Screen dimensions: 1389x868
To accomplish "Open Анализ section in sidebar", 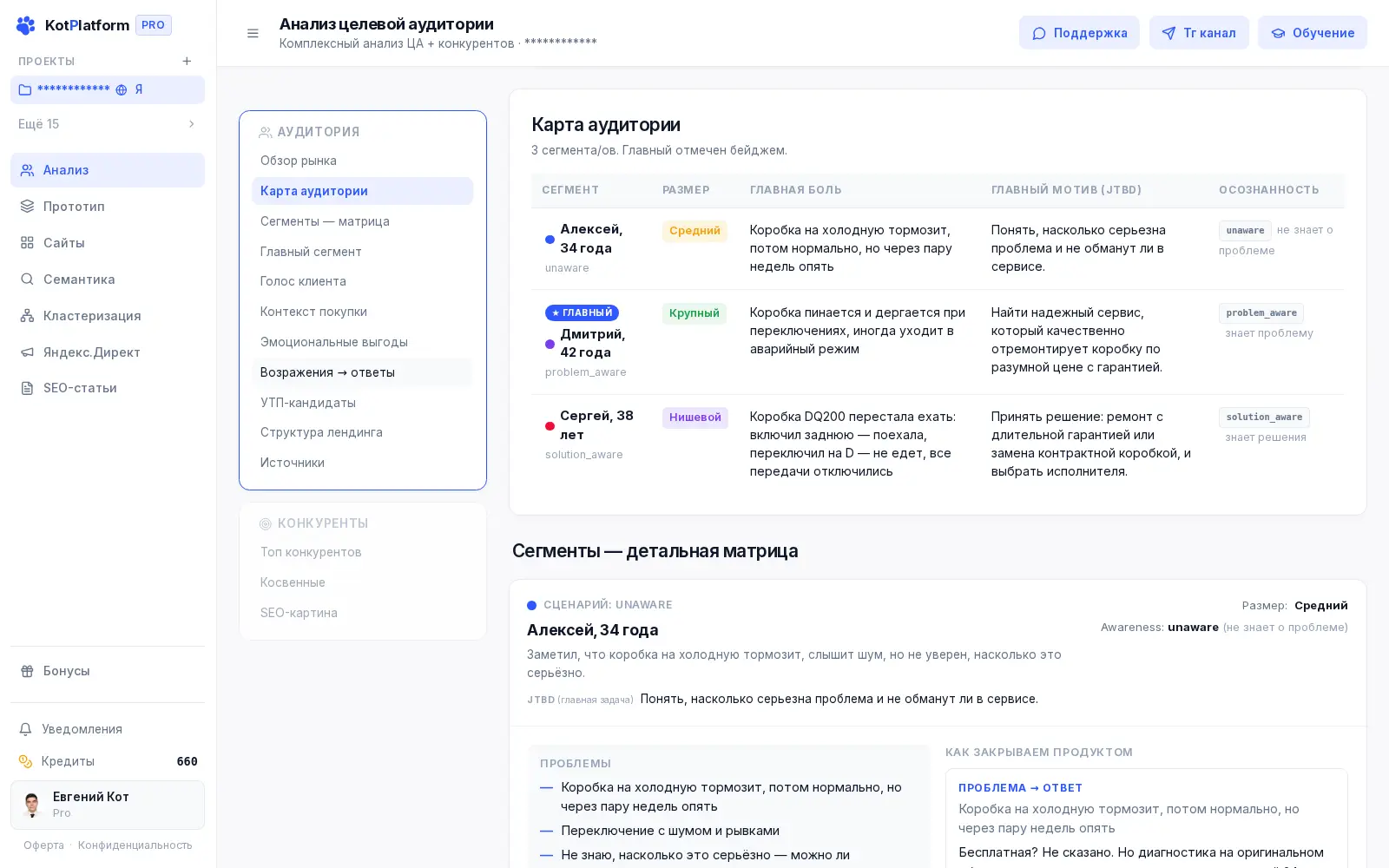I will pyautogui.click(x=108, y=170).
